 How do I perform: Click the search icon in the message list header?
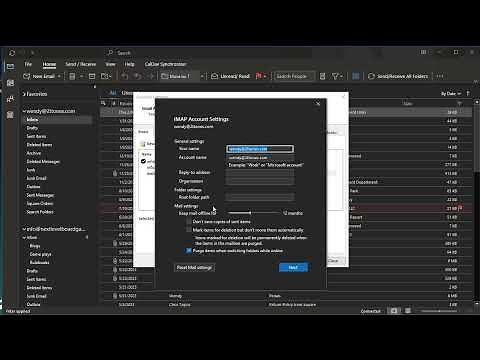click(x=104, y=103)
